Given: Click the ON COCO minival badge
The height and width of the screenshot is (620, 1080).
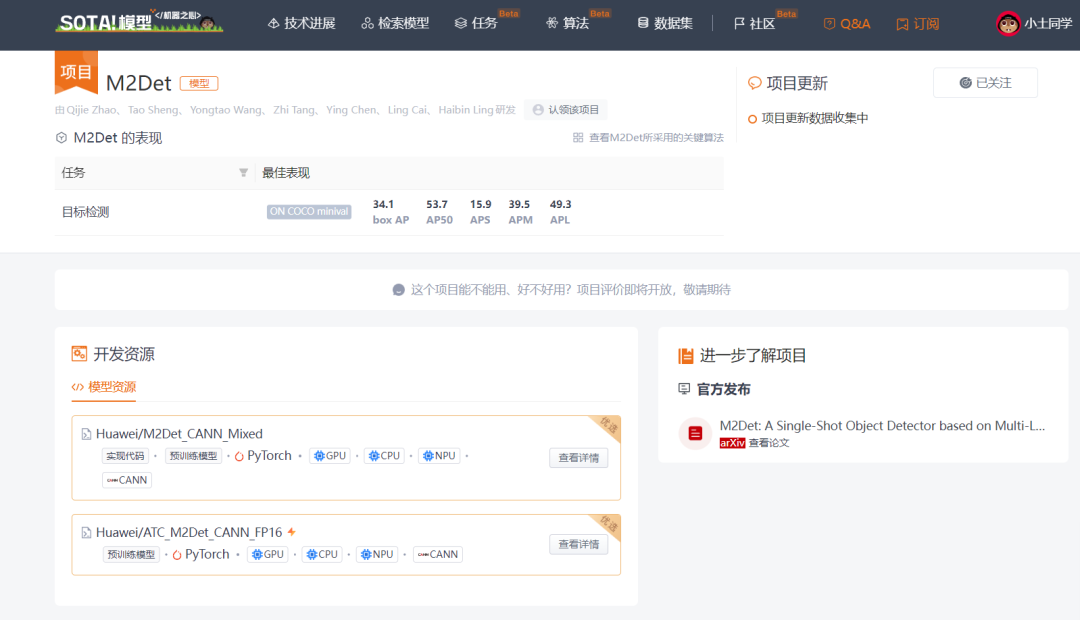Looking at the screenshot, I should [308, 211].
